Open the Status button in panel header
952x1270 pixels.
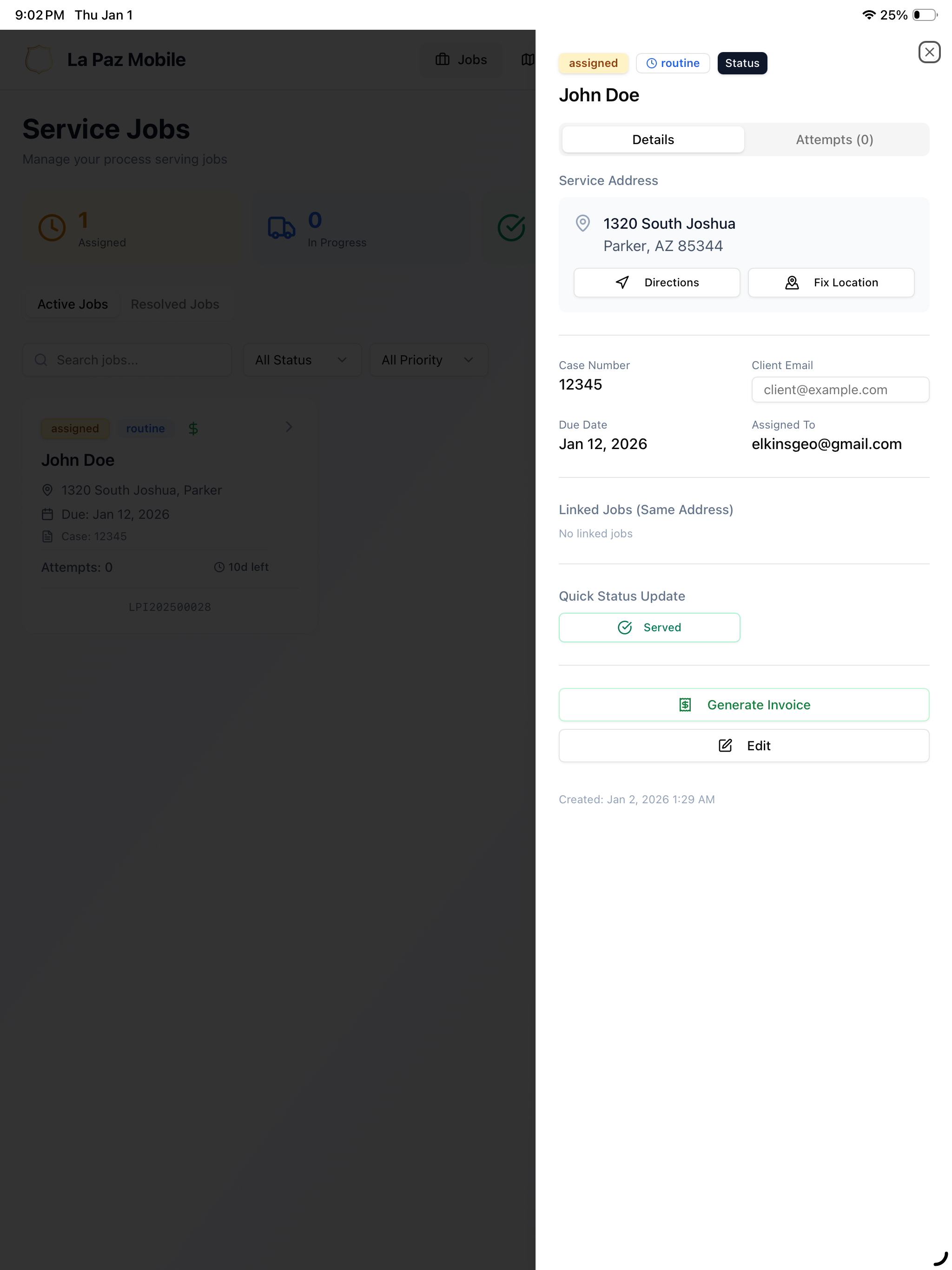[742, 63]
